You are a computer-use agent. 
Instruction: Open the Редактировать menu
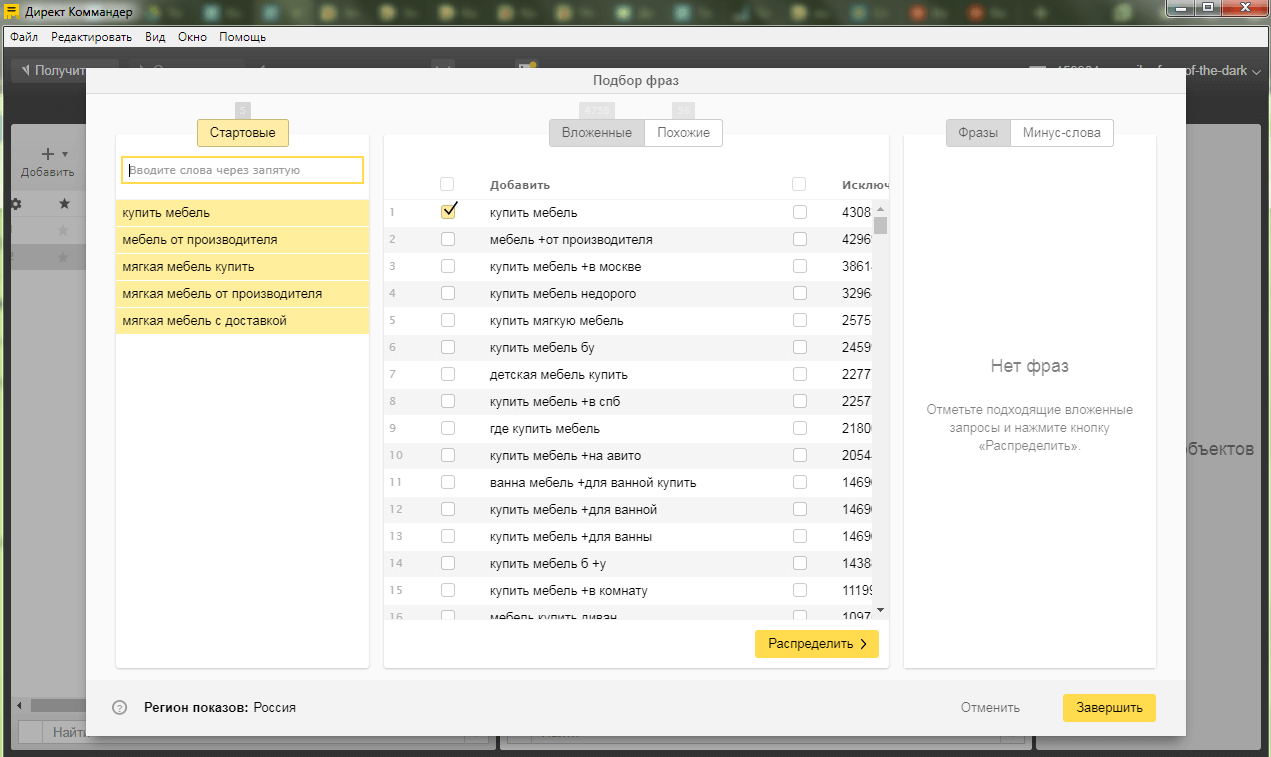[x=91, y=37]
